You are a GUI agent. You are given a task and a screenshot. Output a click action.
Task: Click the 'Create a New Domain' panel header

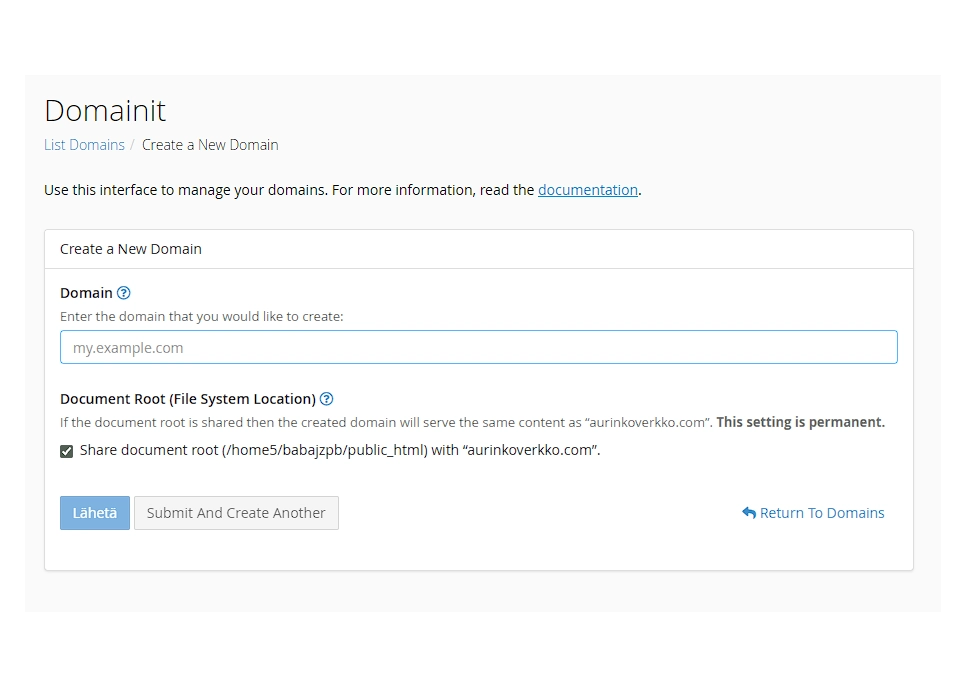[131, 249]
